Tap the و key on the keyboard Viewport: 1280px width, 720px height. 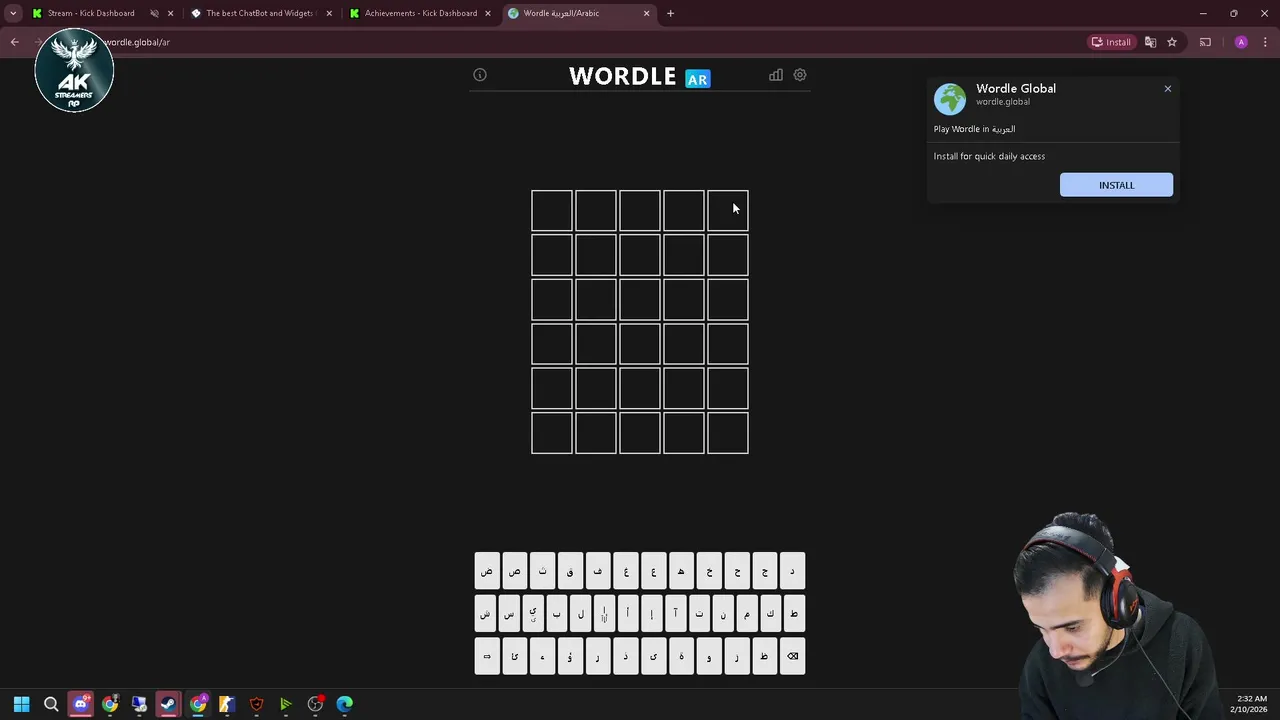pos(709,656)
